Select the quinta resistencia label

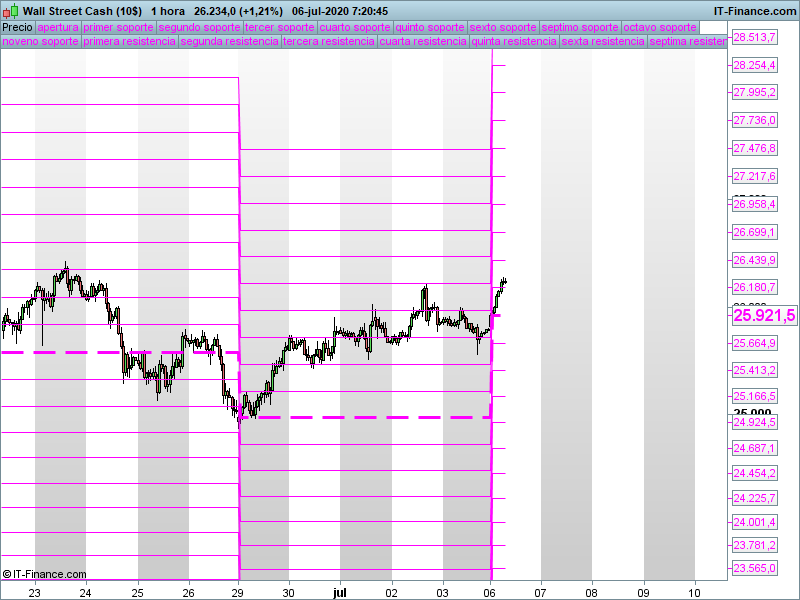[x=514, y=41]
